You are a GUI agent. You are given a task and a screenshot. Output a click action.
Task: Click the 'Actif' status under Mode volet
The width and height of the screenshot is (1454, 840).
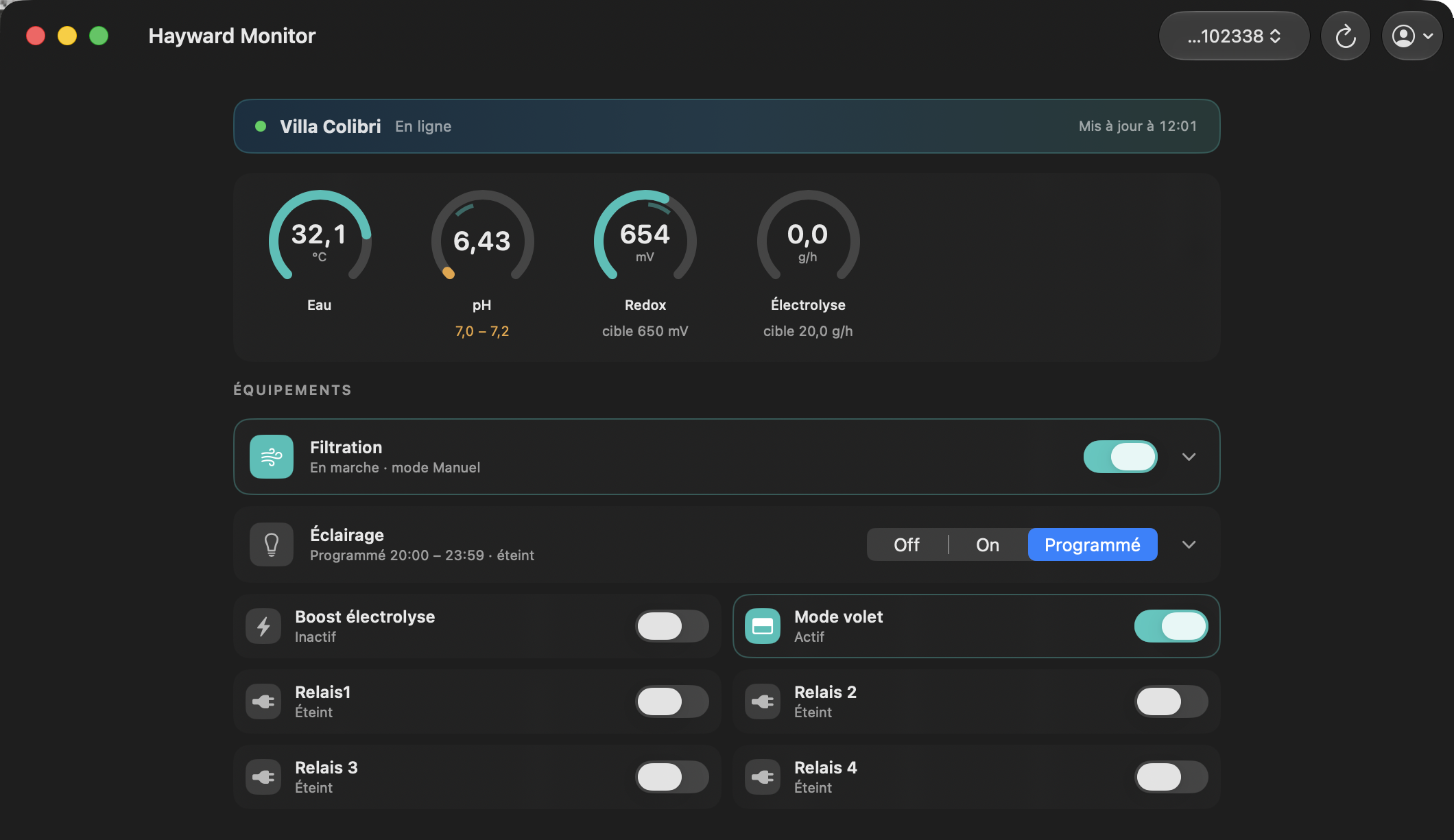pyautogui.click(x=809, y=637)
